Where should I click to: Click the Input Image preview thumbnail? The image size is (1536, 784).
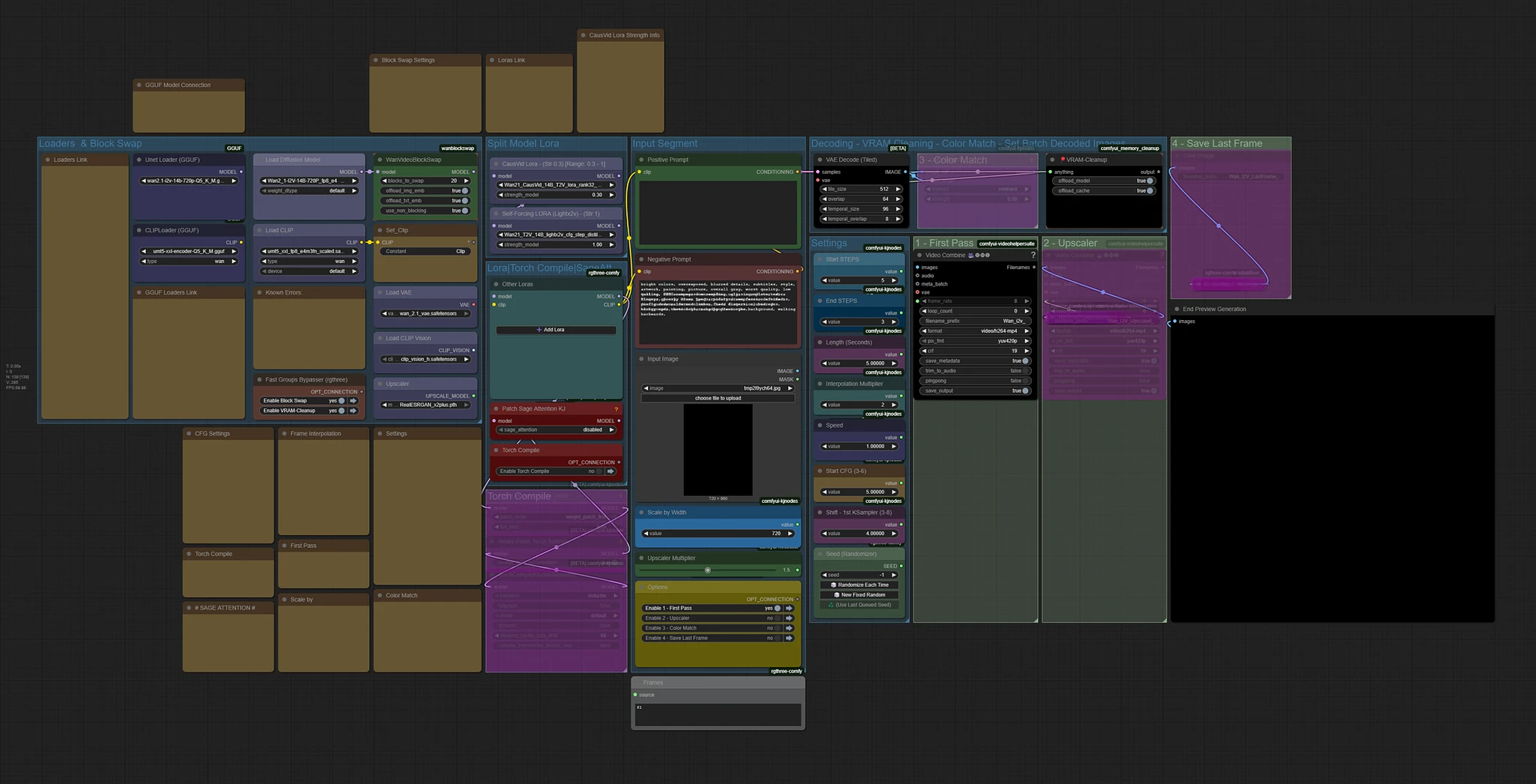point(718,450)
